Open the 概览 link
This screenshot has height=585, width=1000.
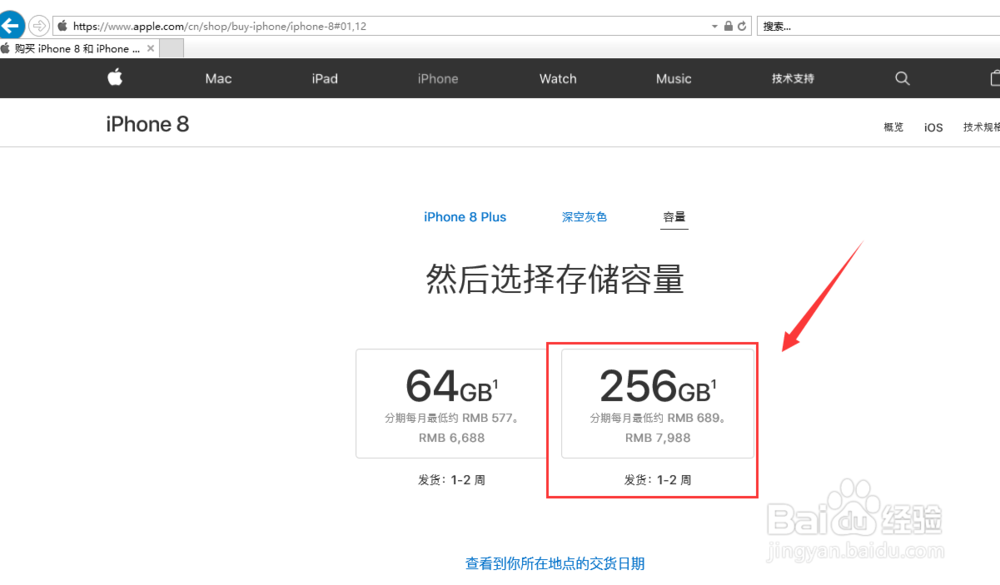(893, 127)
